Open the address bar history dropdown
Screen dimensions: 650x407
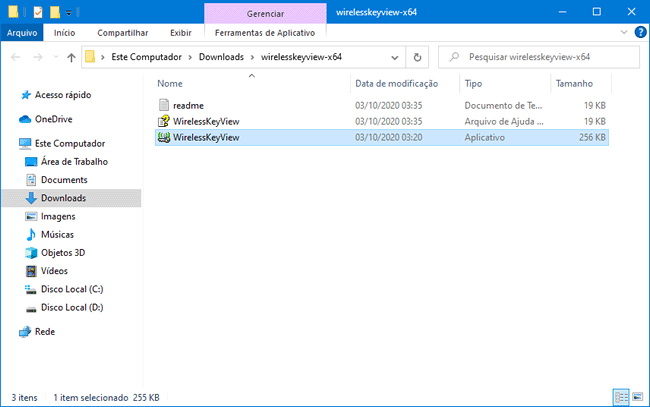(396, 57)
